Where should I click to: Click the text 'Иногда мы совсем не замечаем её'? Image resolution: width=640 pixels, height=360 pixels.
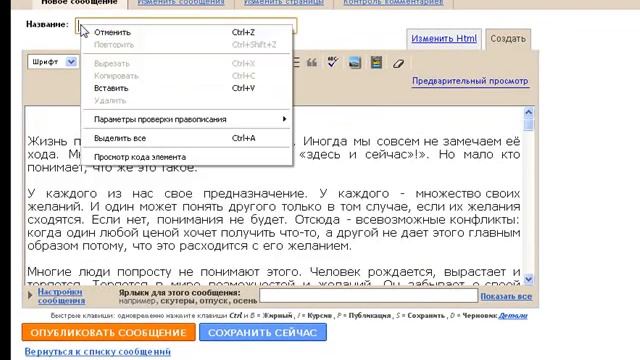pos(411,141)
